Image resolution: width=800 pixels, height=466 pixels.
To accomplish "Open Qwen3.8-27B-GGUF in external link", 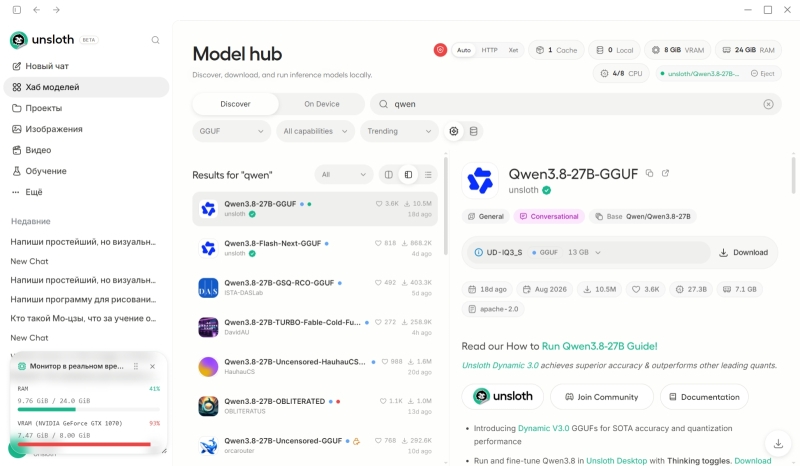I will pyautogui.click(x=665, y=173).
